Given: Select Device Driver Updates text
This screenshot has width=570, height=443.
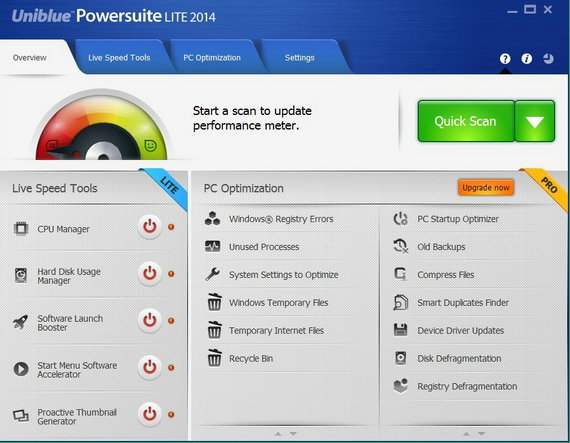Looking at the screenshot, I should coord(461,330).
